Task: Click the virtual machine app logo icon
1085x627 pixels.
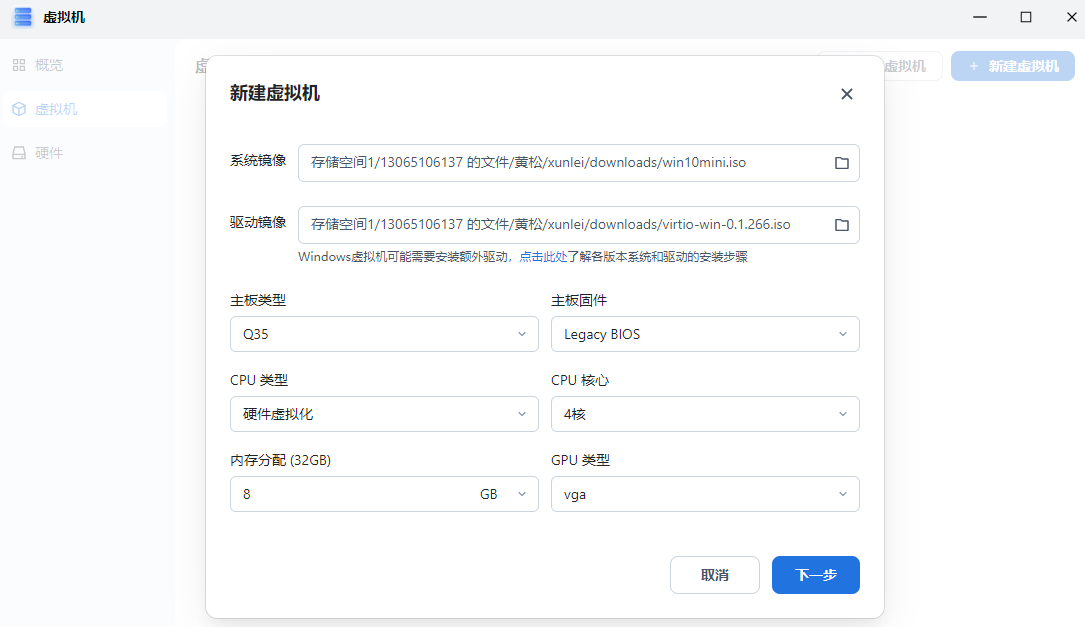Action: pyautogui.click(x=23, y=17)
